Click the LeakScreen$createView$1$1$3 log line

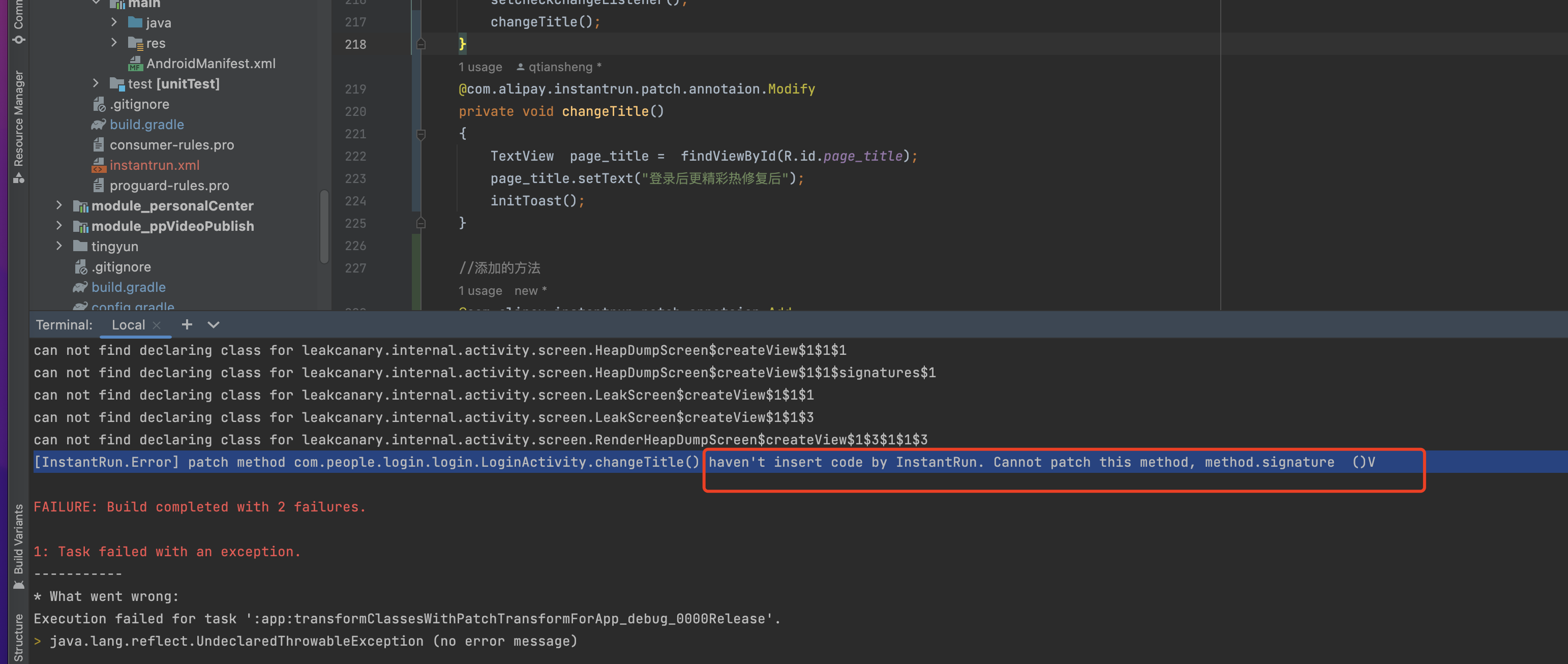point(423,417)
